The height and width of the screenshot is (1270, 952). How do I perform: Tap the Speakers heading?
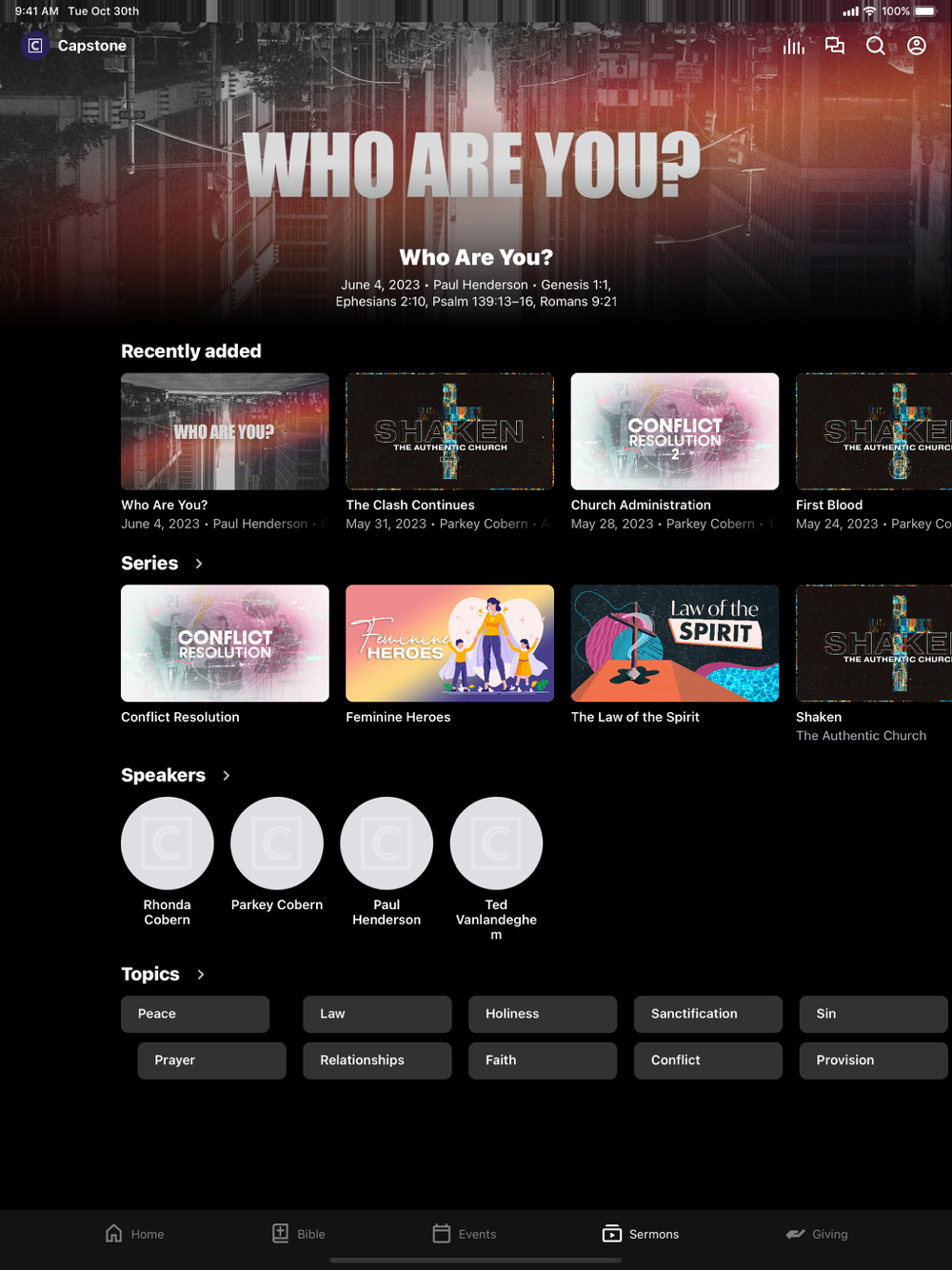163,776
